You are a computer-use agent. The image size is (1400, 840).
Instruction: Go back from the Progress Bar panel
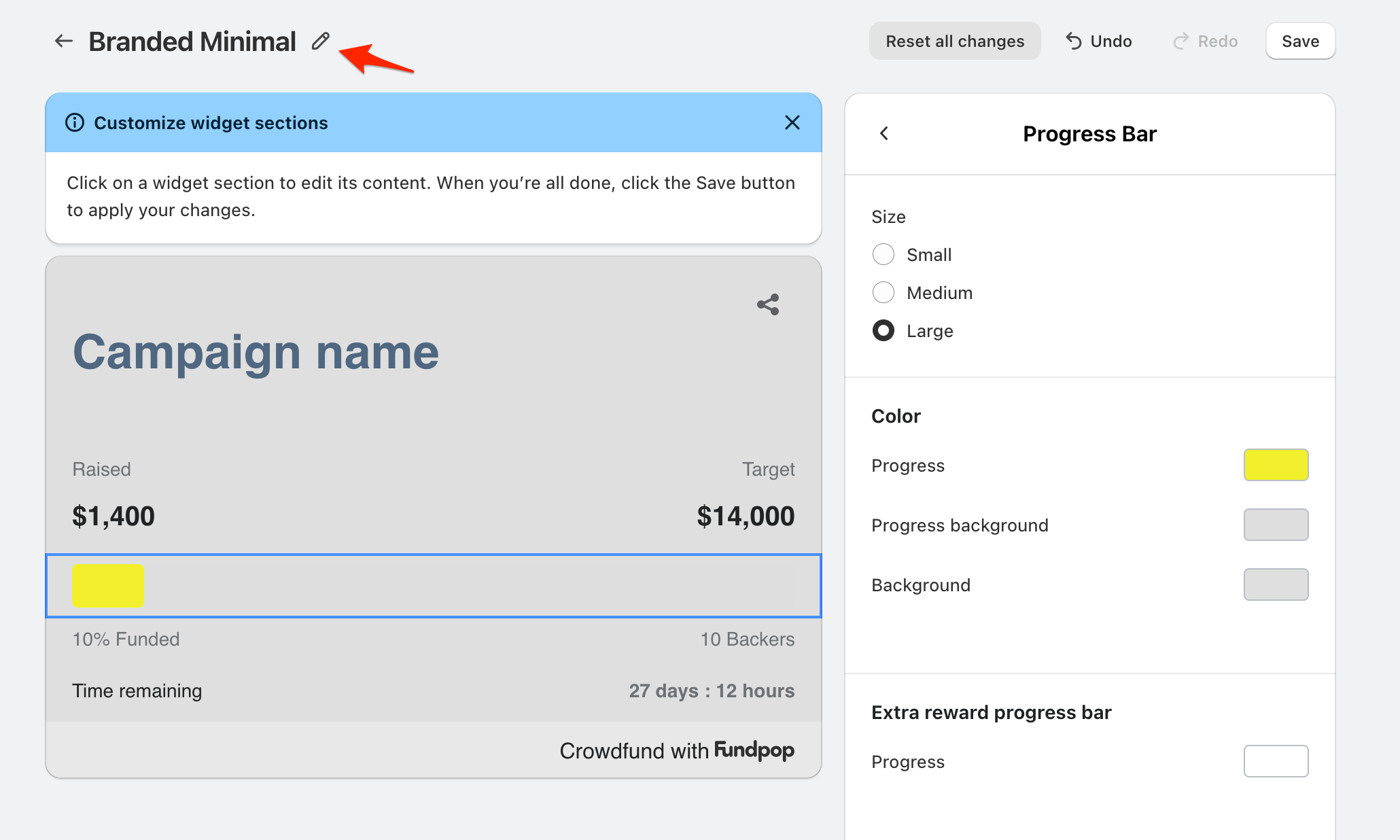(884, 134)
